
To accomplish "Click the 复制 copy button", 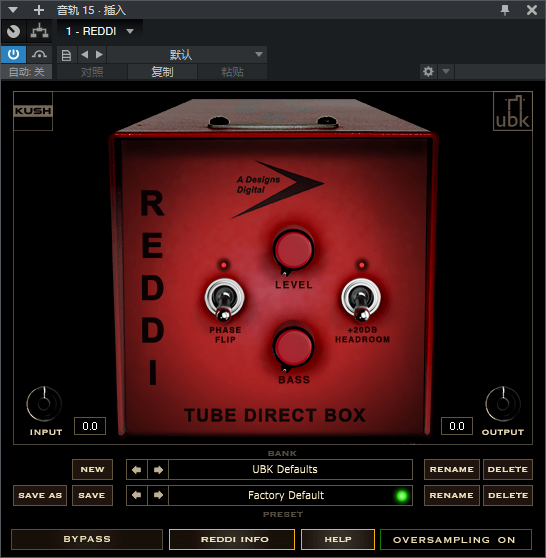I will (x=162, y=72).
